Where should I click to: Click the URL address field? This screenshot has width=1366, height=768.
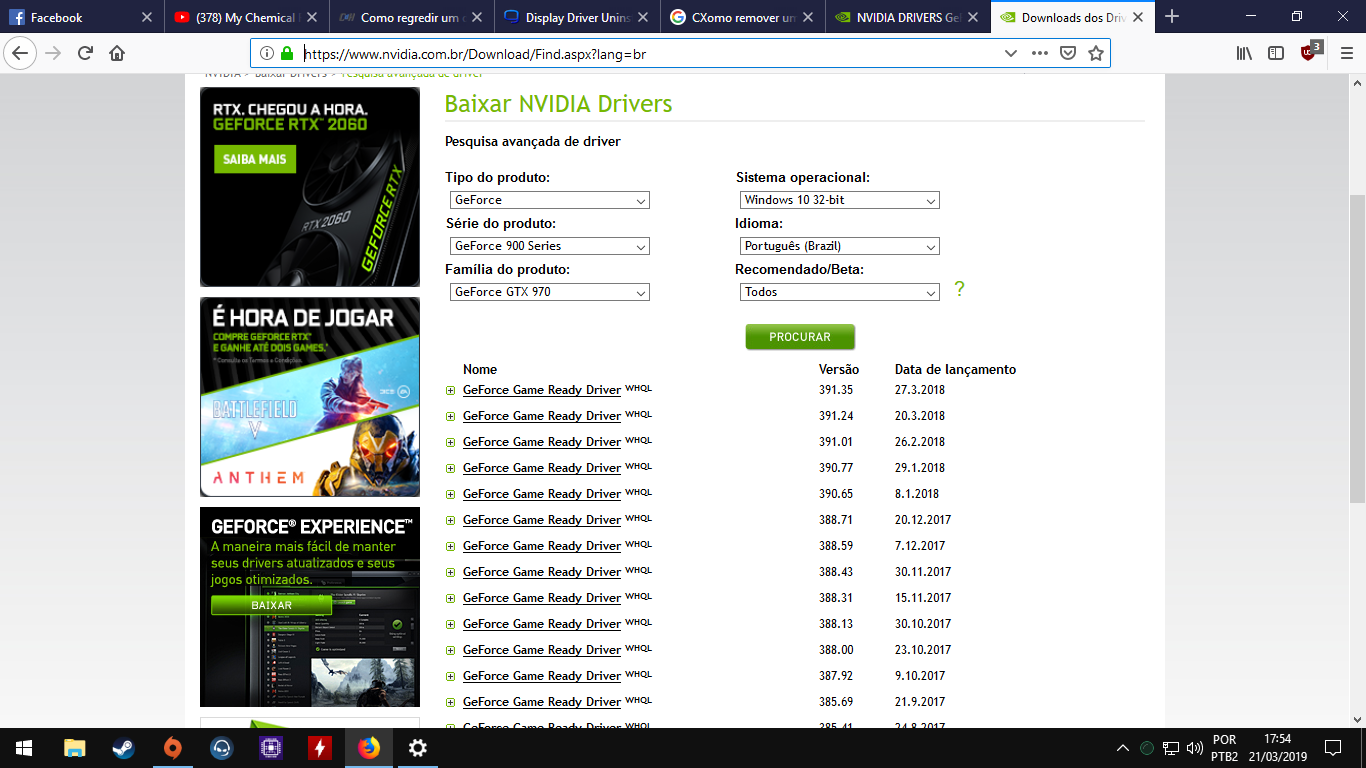(650, 53)
